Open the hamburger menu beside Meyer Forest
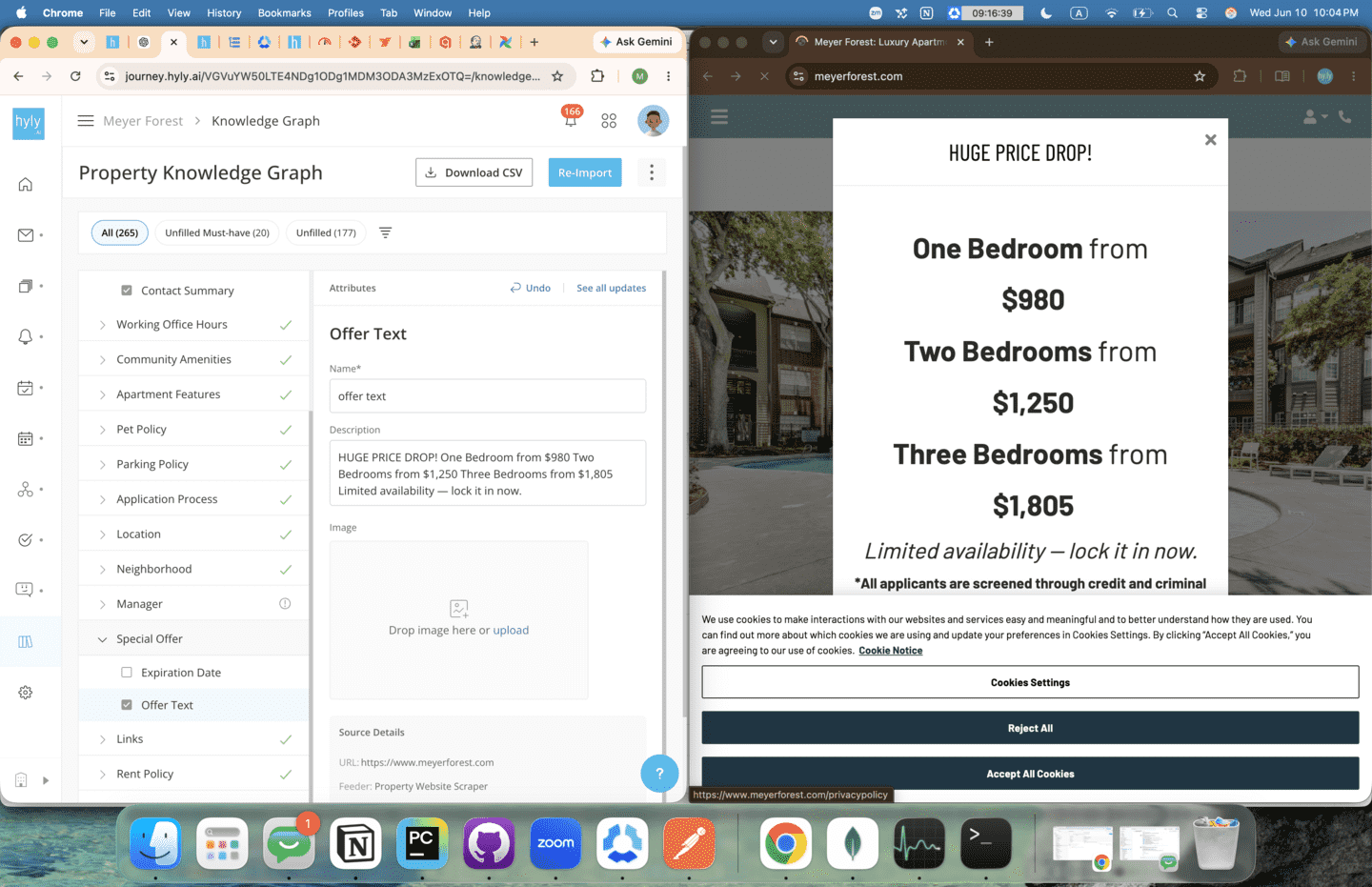1372x887 pixels. click(86, 121)
